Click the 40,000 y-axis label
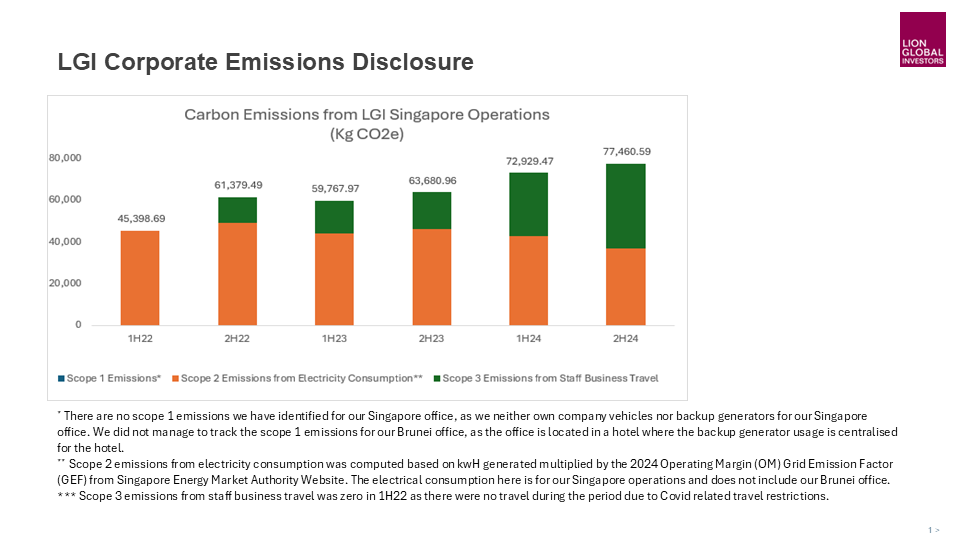This screenshot has height=540, width=960. pos(65,242)
